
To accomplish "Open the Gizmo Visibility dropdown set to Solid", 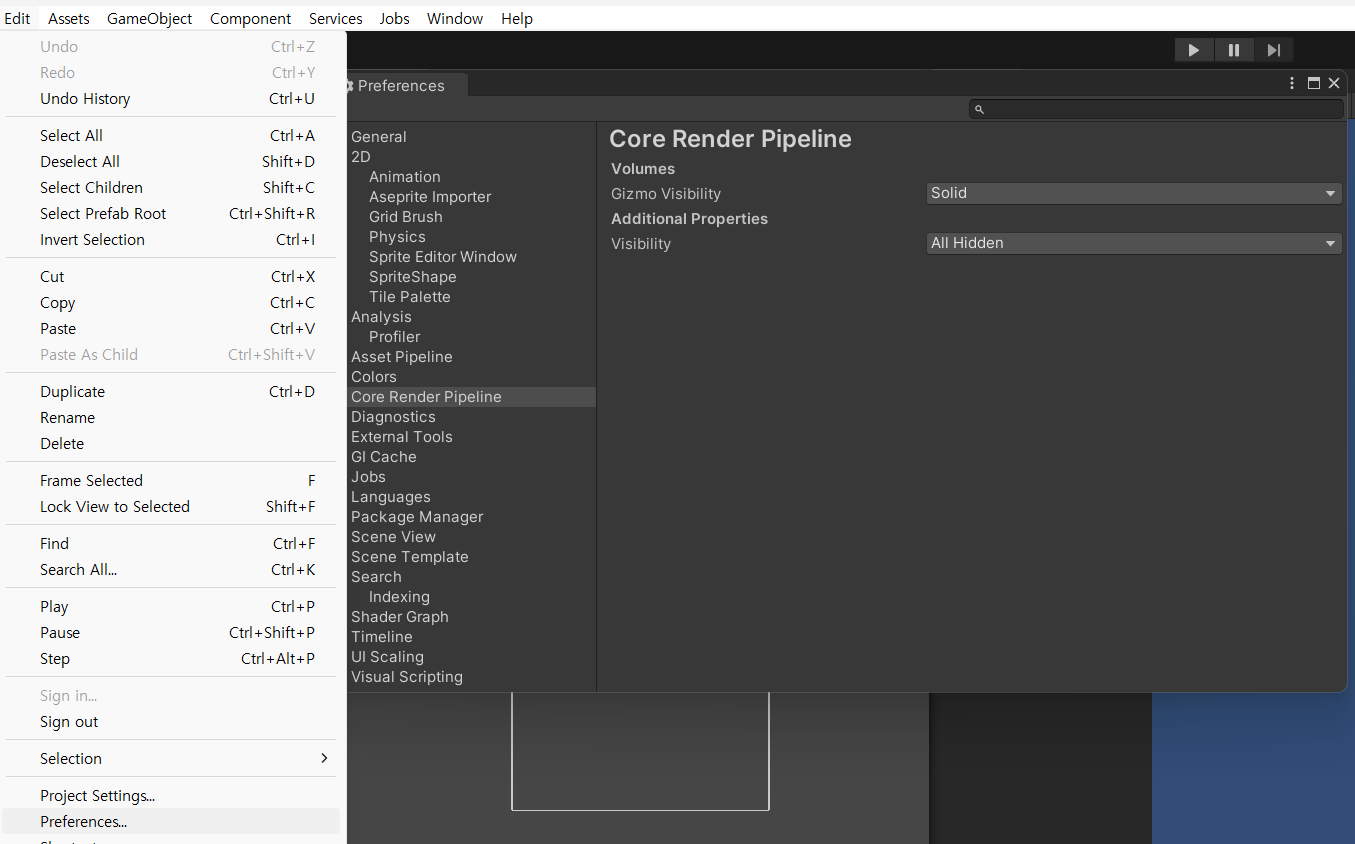I will point(1134,193).
